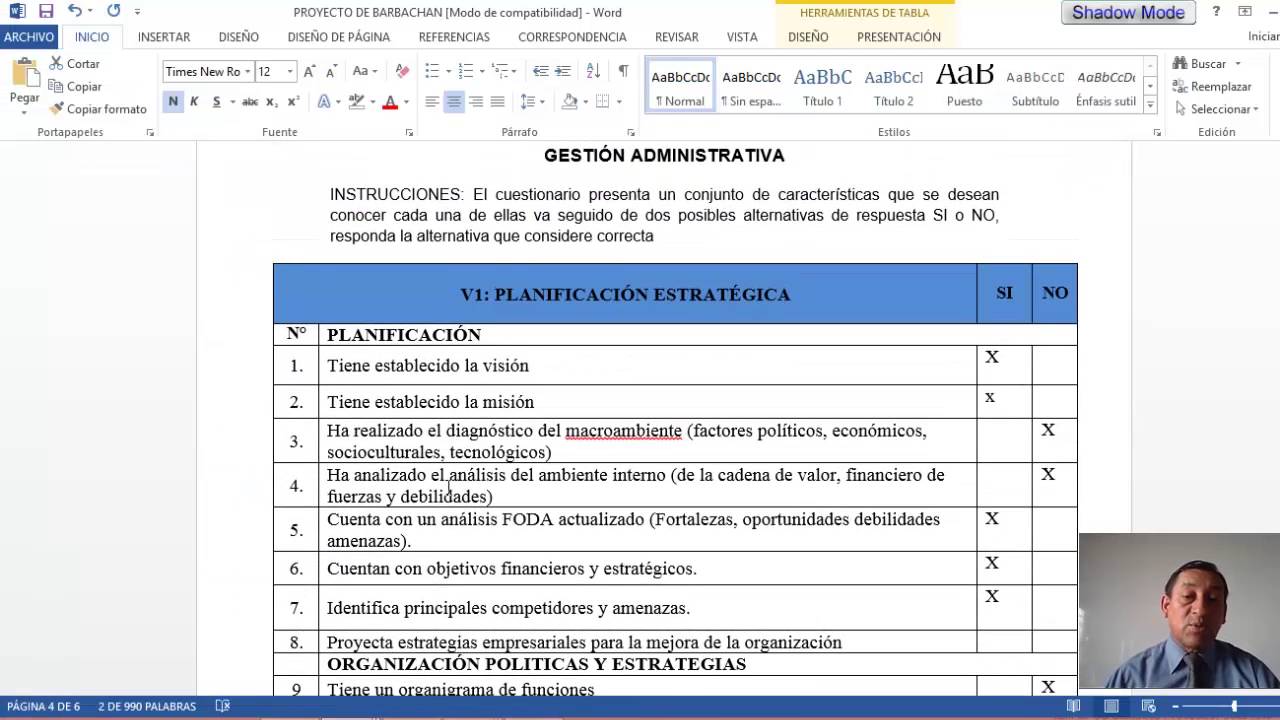Click the Cortar scissors button

pos(75,63)
